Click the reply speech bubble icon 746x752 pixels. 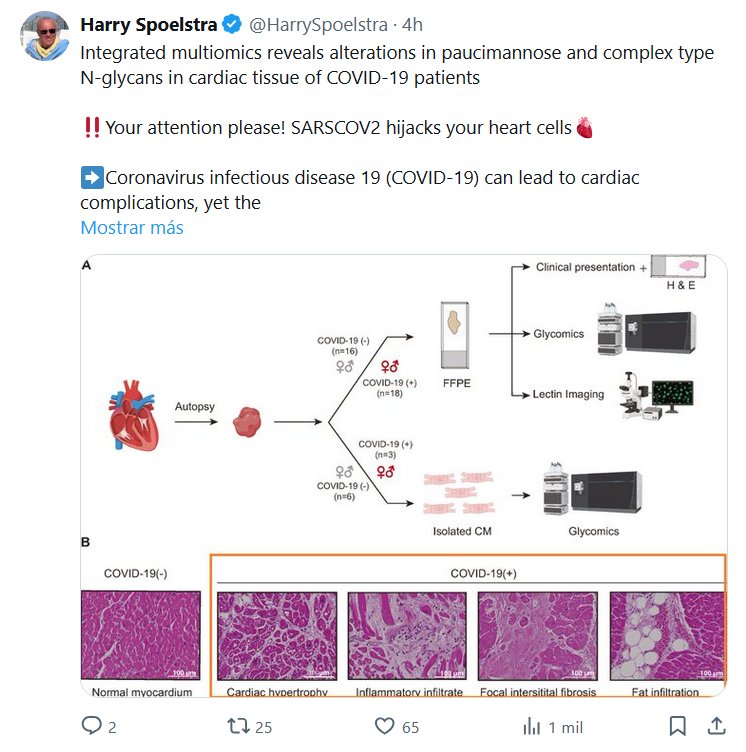[92, 726]
